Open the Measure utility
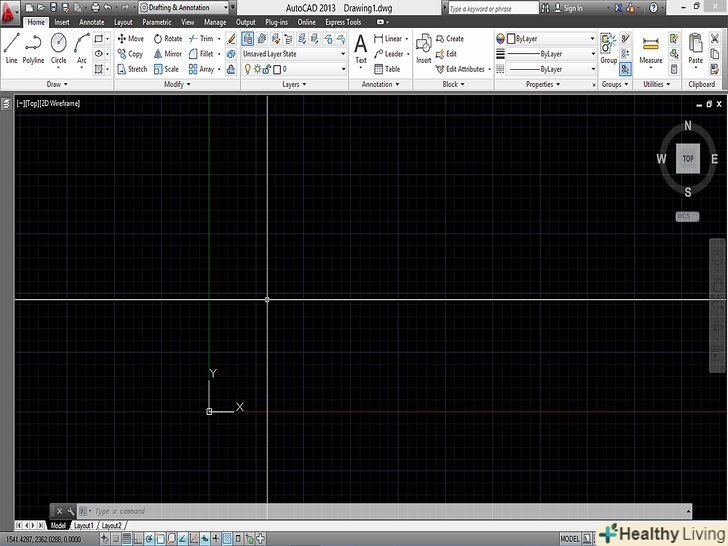The width and height of the screenshot is (728, 546). [x=651, y=49]
